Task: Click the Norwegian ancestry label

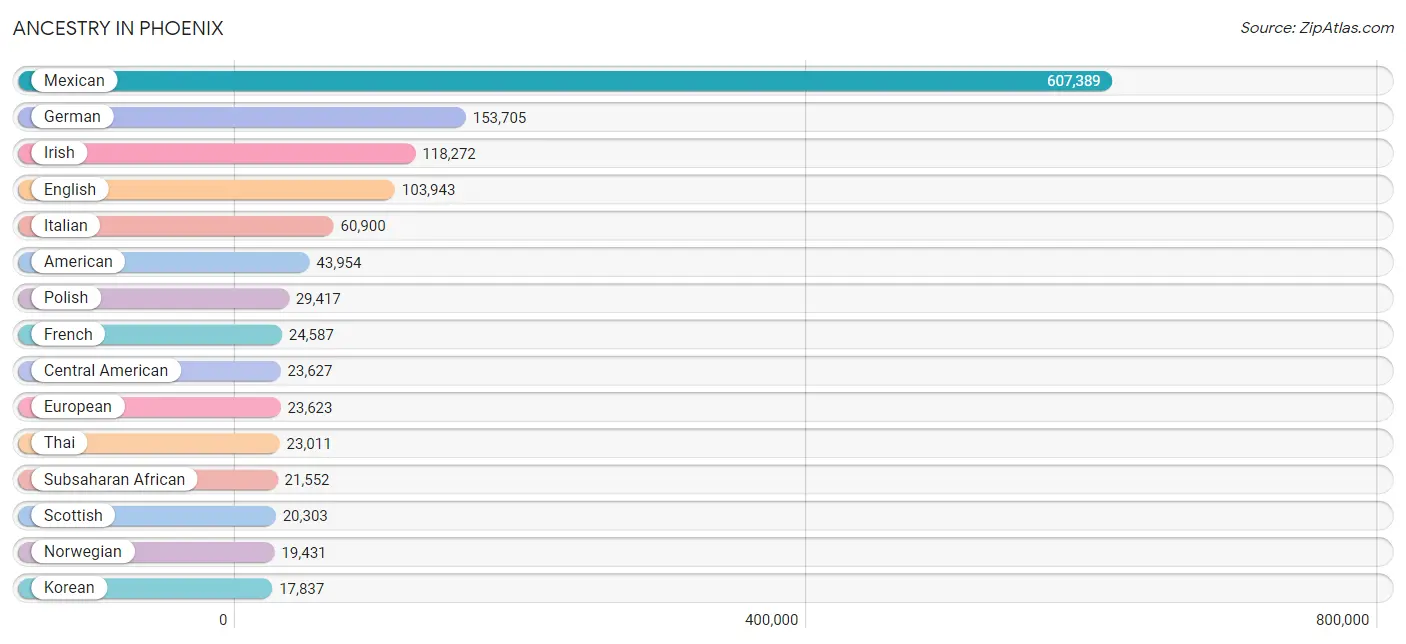Action: click(83, 551)
